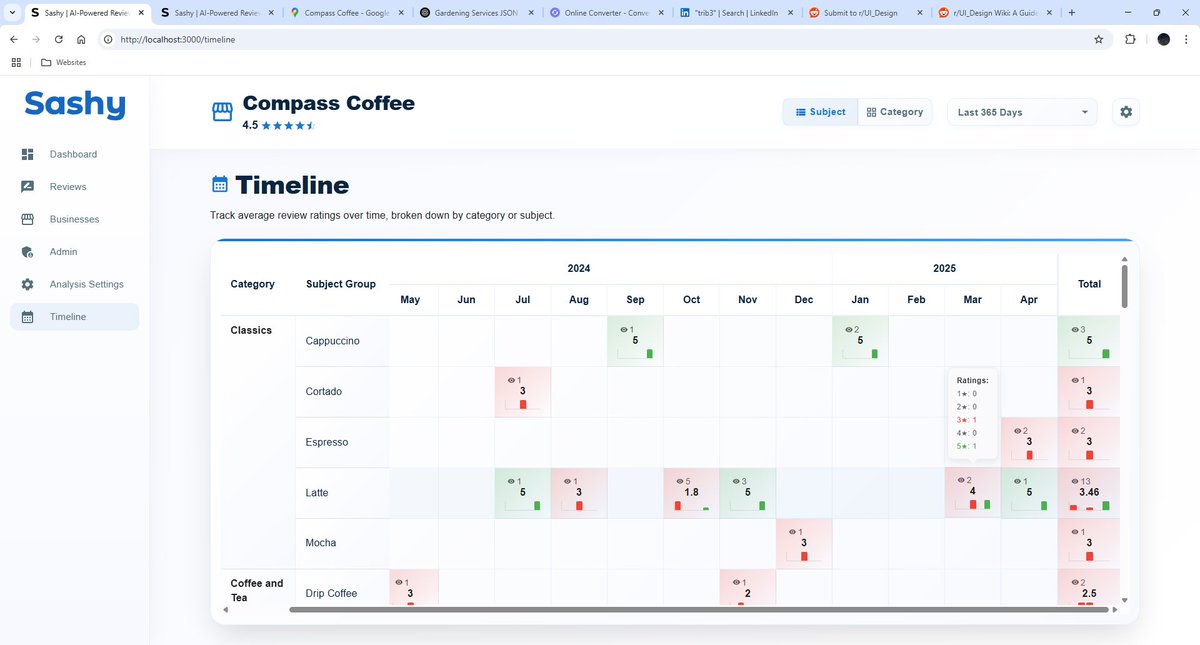Click the scroll-left arrow below the table

tap(225, 609)
